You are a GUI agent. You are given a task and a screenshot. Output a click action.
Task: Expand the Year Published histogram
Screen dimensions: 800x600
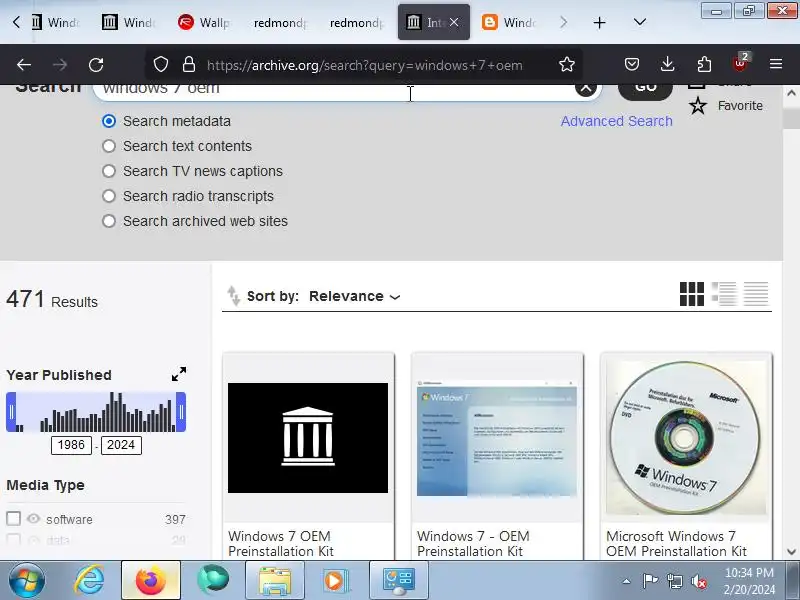coord(179,374)
